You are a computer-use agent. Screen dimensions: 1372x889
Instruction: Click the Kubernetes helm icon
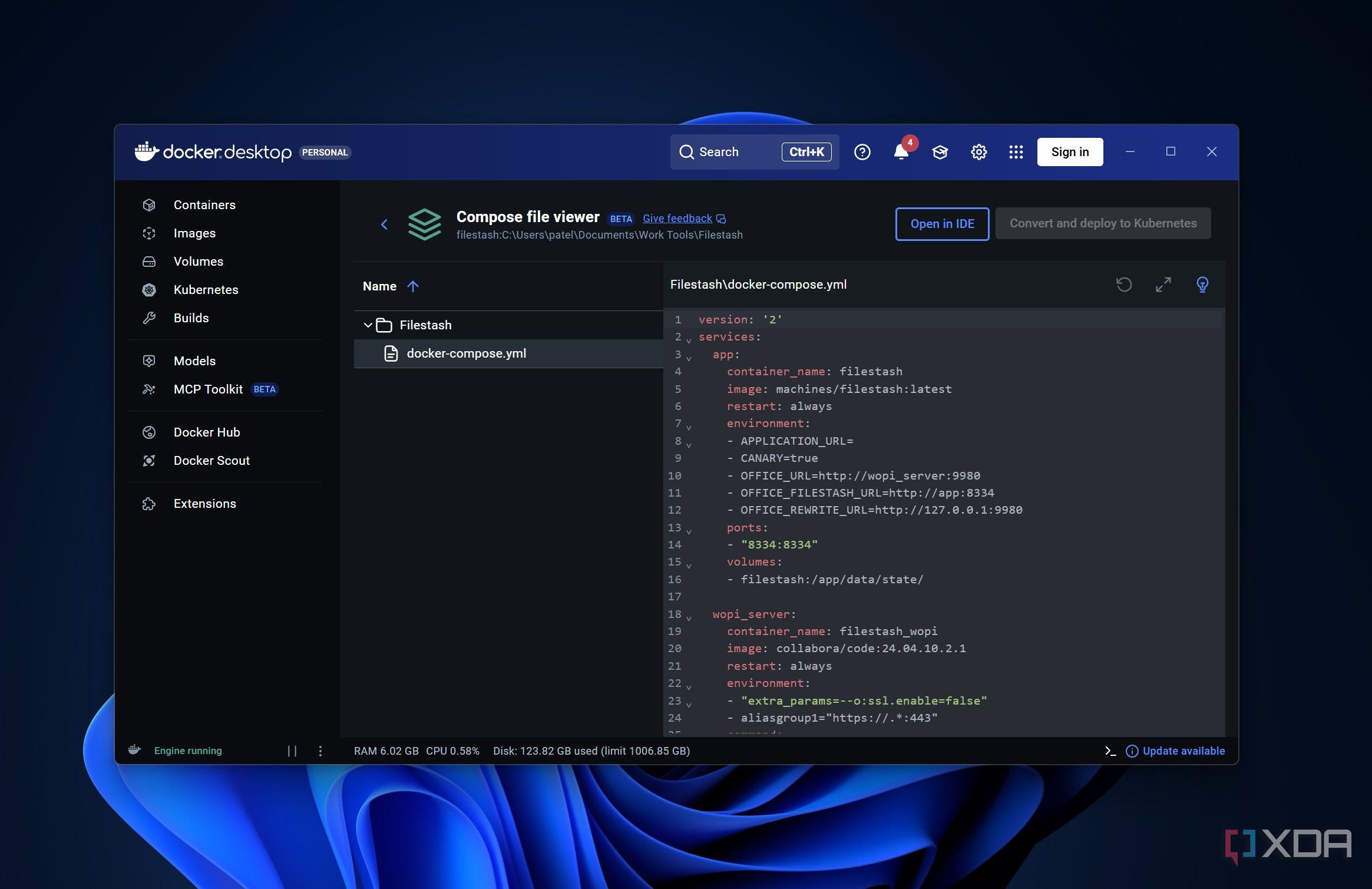149,290
